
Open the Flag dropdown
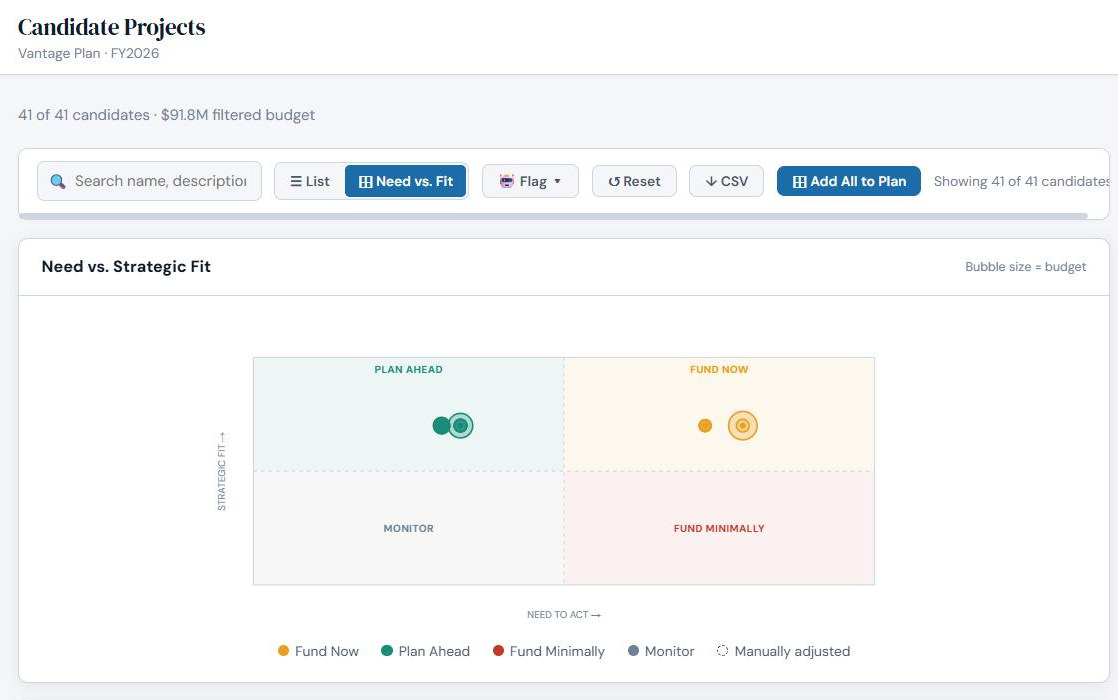click(530, 181)
